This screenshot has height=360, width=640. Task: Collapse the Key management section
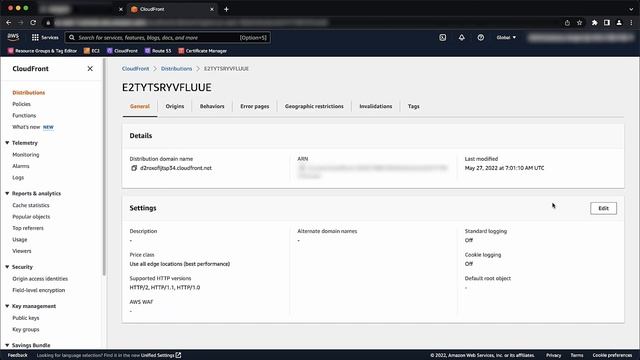(7, 306)
